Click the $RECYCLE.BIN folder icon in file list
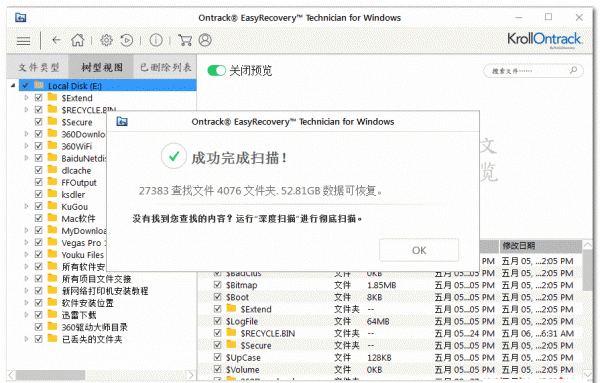Viewport: 600px width, 383px height. click(x=231, y=332)
